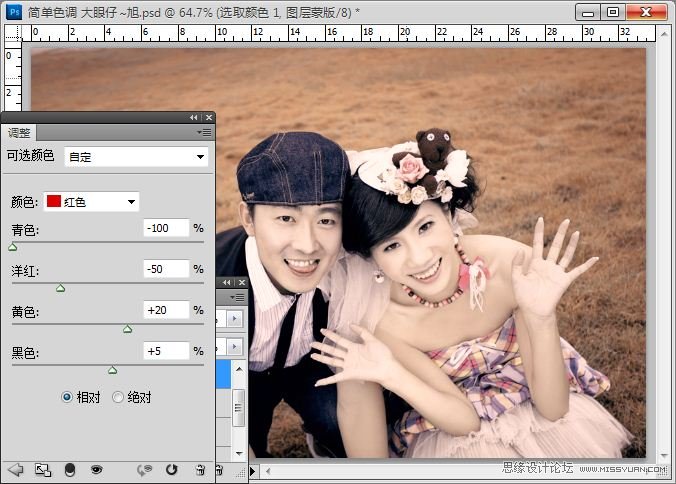This screenshot has width=676, height=484.
Task: Close the layers panel behind adjustments
Action: point(242,283)
